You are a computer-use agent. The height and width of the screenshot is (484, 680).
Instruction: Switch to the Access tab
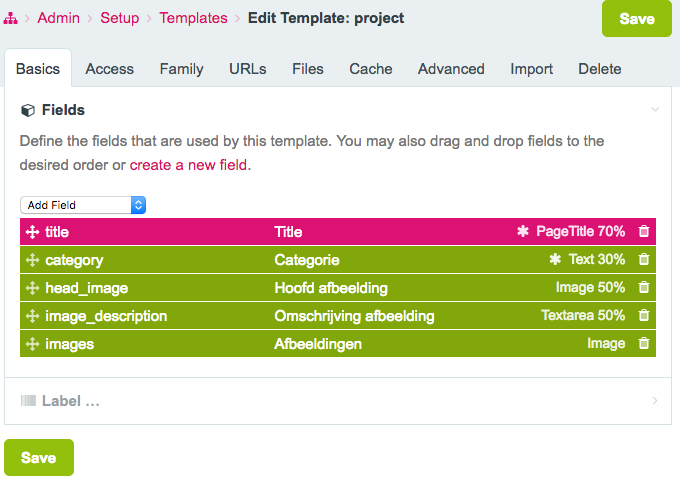pos(109,69)
